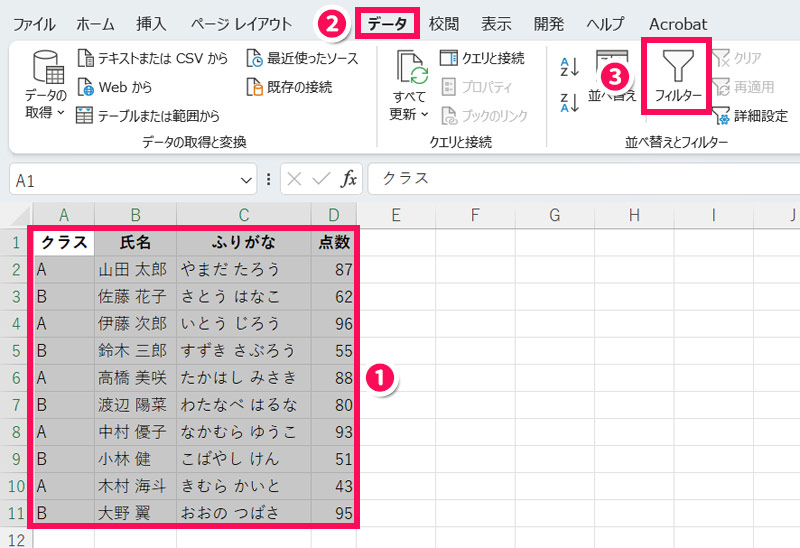Click score cell 43

pyautogui.click(x=334, y=486)
